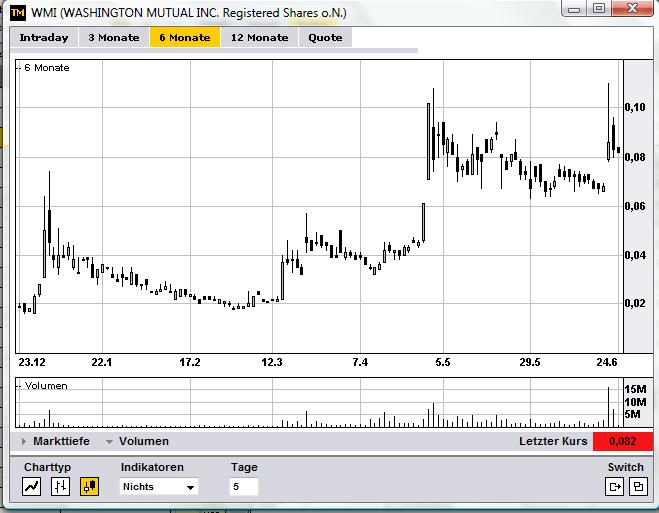The width and height of the screenshot is (659, 513).
Task: Click the first Switch export icon
Action: 614,487
